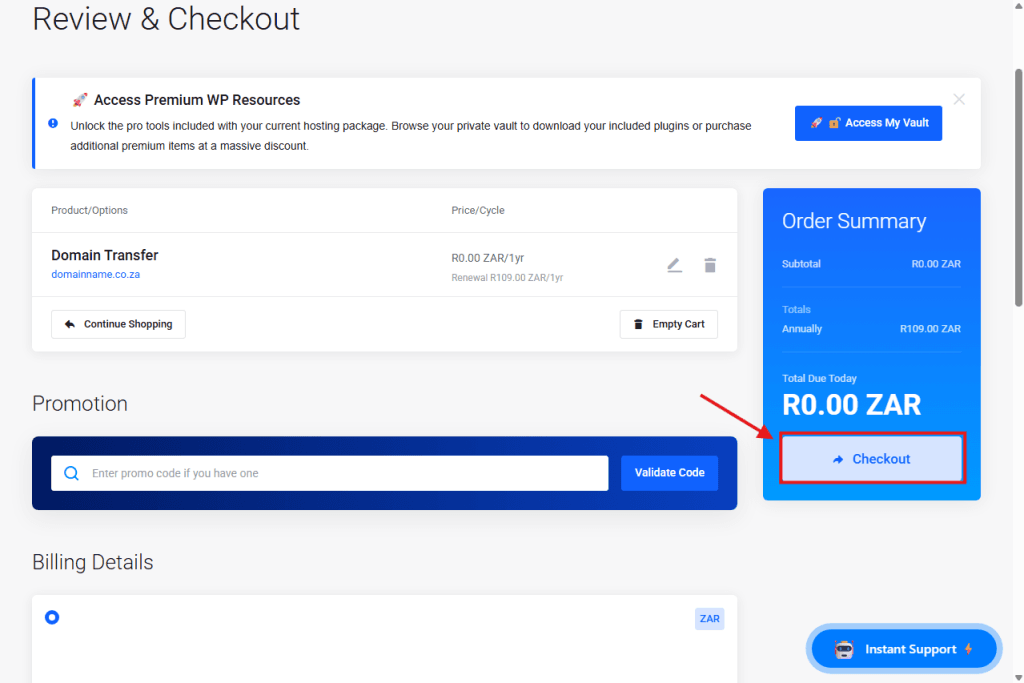Click the blue info icon in the banner
Screen dimensions: 1024x683
pyautogui.click(x=53, y=123)
